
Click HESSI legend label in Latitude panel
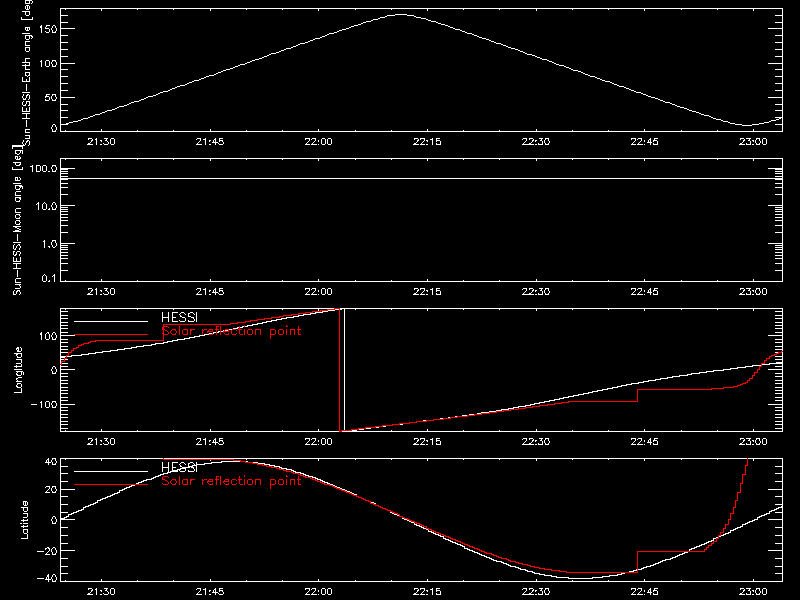tap(179, 467)
